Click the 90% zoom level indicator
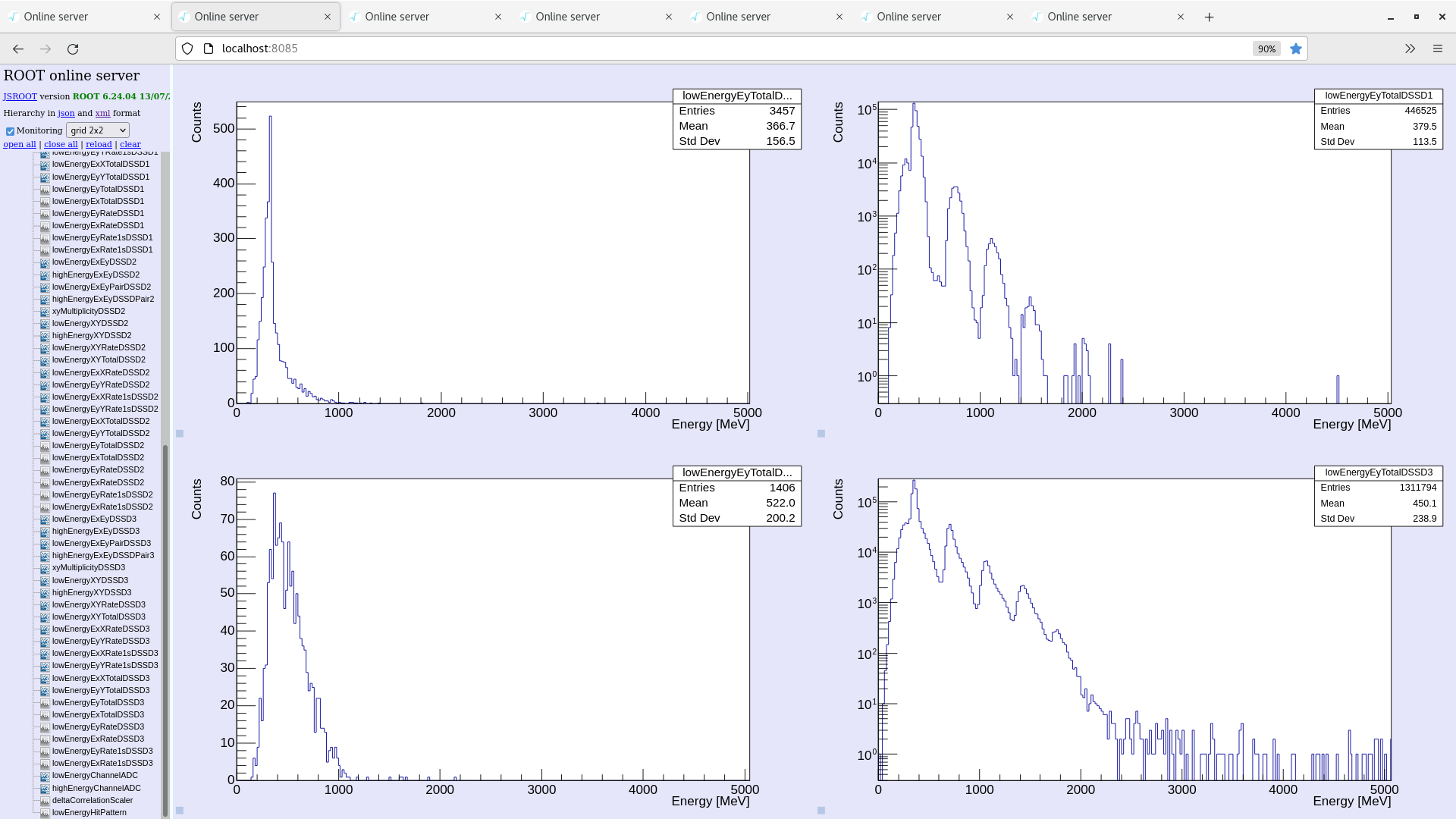 (x=1266, y=49)
